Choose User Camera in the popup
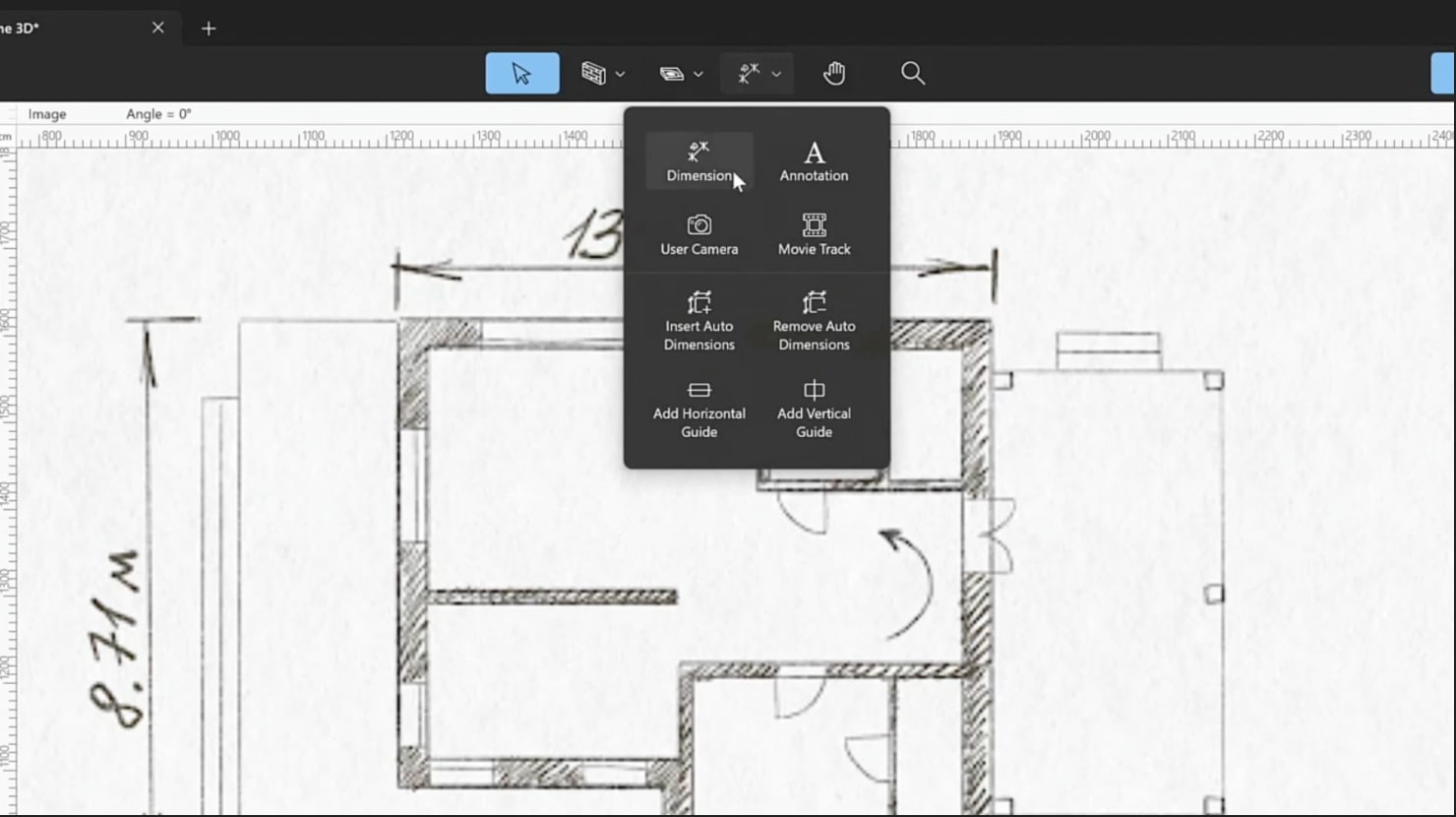This screenshot has width=1456, height=817. tap(699, 235)
